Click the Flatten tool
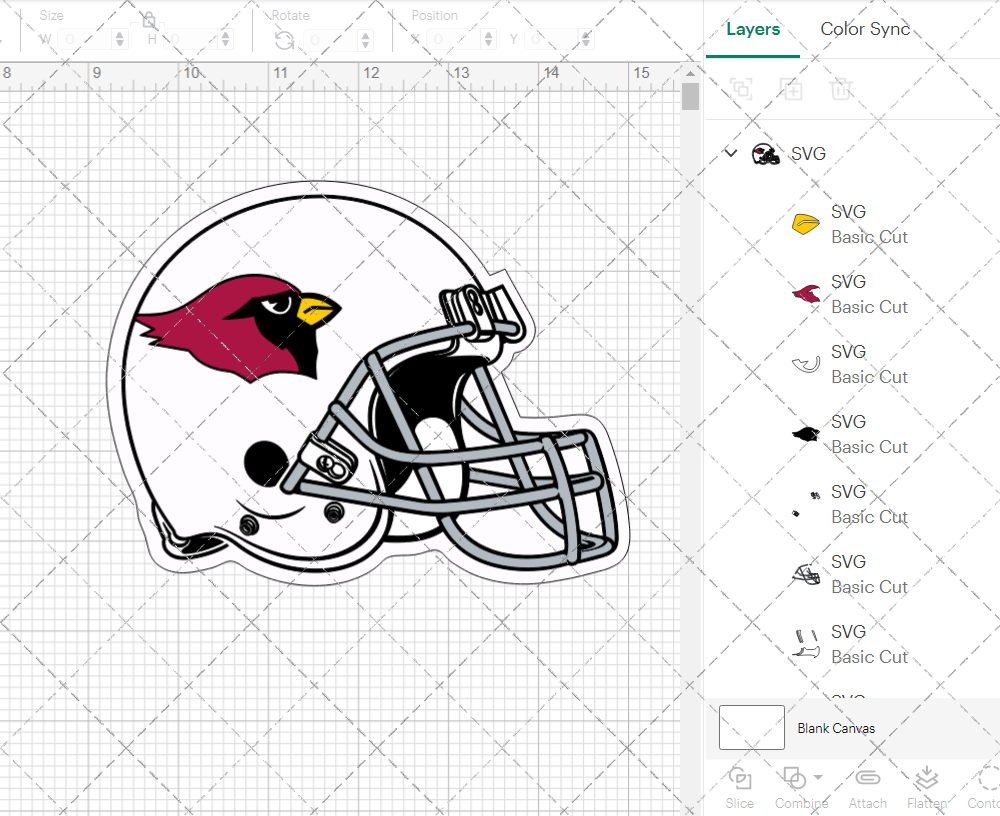1000x816 pixels. point(926,788)
